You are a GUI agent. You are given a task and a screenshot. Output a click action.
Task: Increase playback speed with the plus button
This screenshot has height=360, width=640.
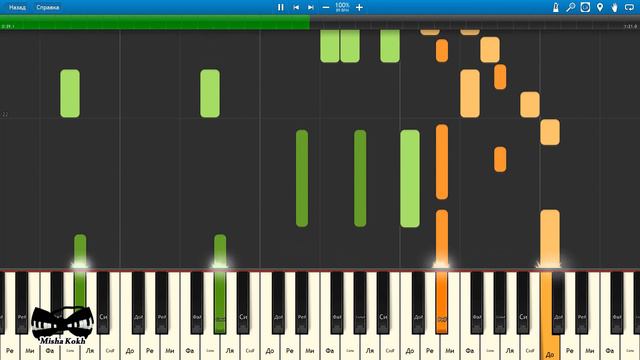(x=359, y=7)
